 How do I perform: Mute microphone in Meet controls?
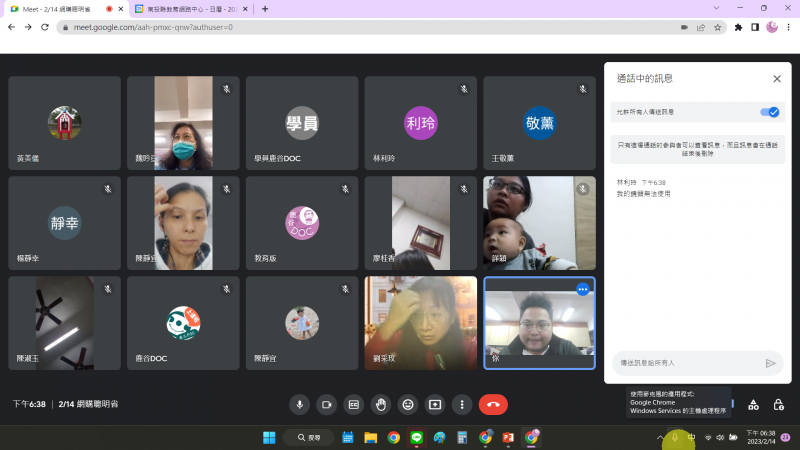[299, 405]
